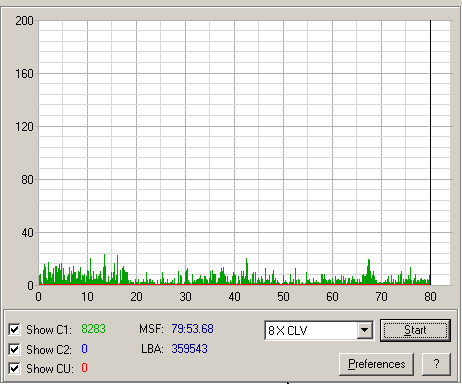Click the green C1 spike near 42 minutes
Viewport: 462px width, 384px height.
(247, 271)
